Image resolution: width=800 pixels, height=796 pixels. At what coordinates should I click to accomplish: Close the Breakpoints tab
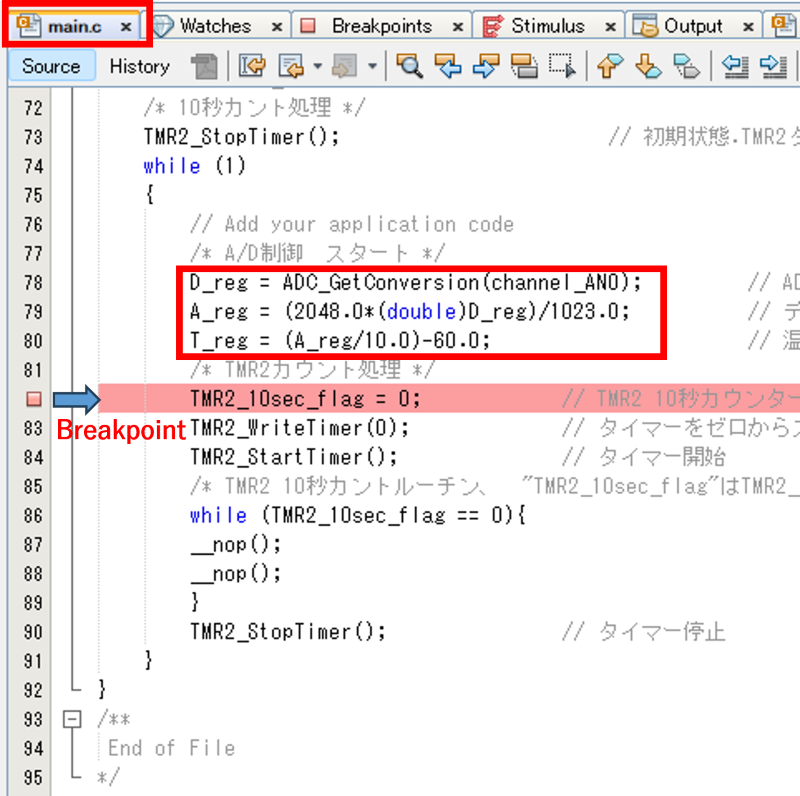pos(458,27)
